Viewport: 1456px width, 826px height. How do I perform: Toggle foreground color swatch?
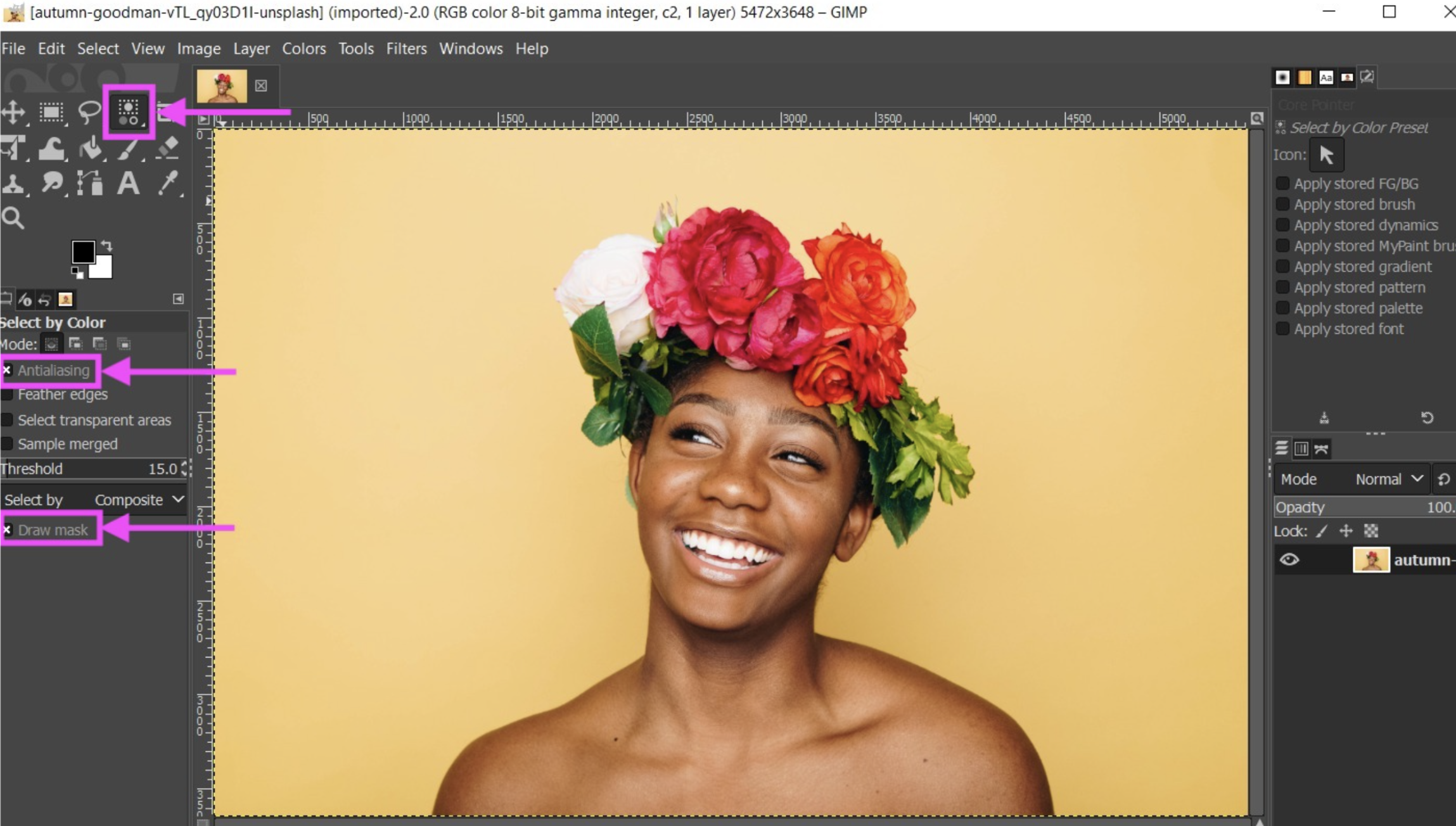tap(82, 252)
